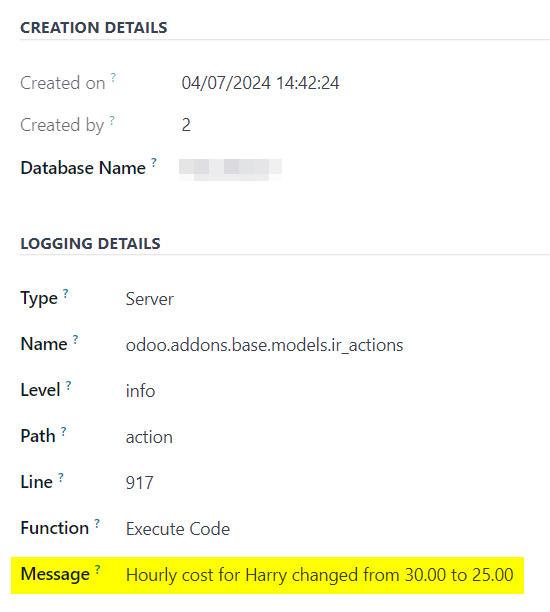
Task: Click the Level value info
Action: [x=140, y=391]
